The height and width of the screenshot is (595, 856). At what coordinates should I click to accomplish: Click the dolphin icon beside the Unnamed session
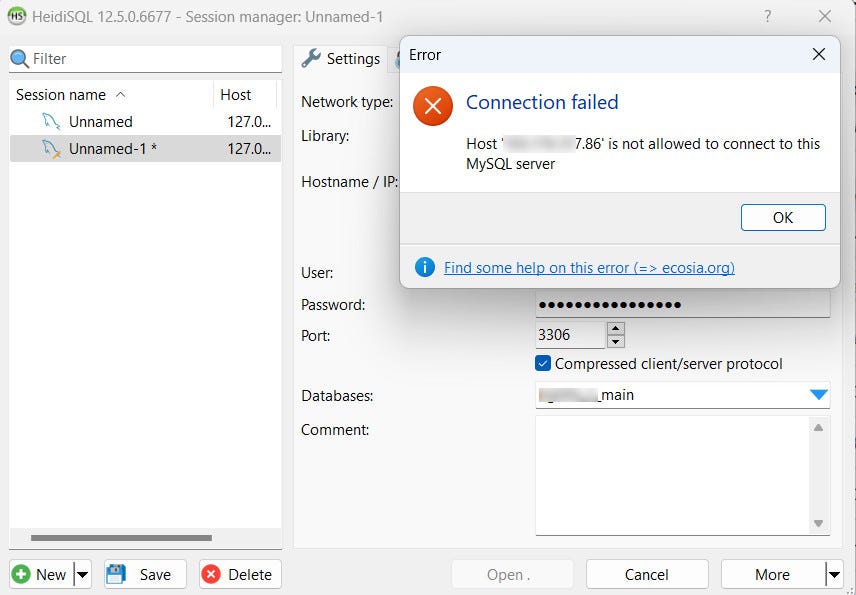coord(51,121)
